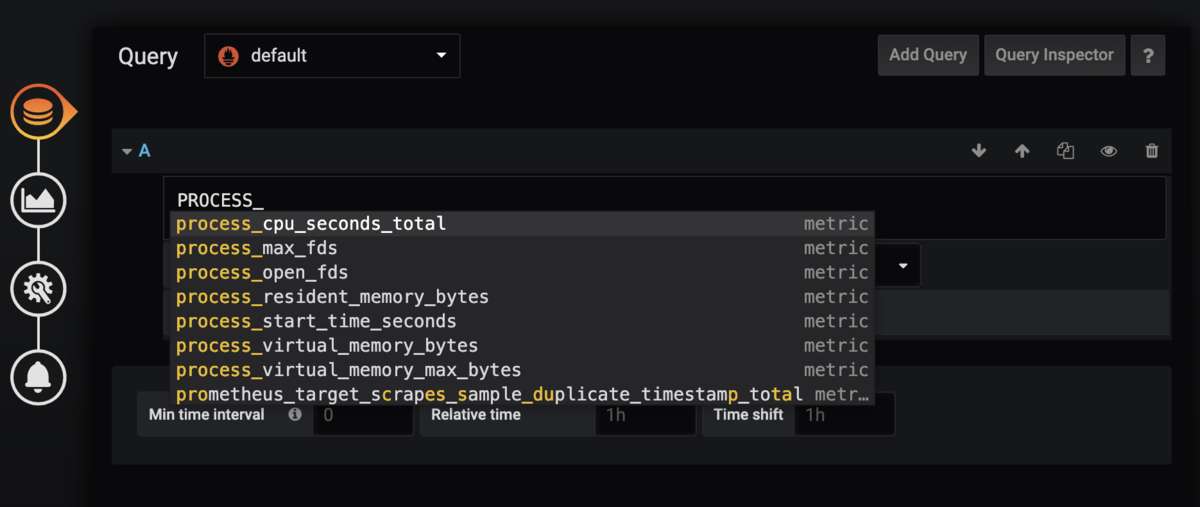This screenshot has height=507, width=1200.
Task: Open the General settings gear-wrench icon
Action: (x=39, y=289)
